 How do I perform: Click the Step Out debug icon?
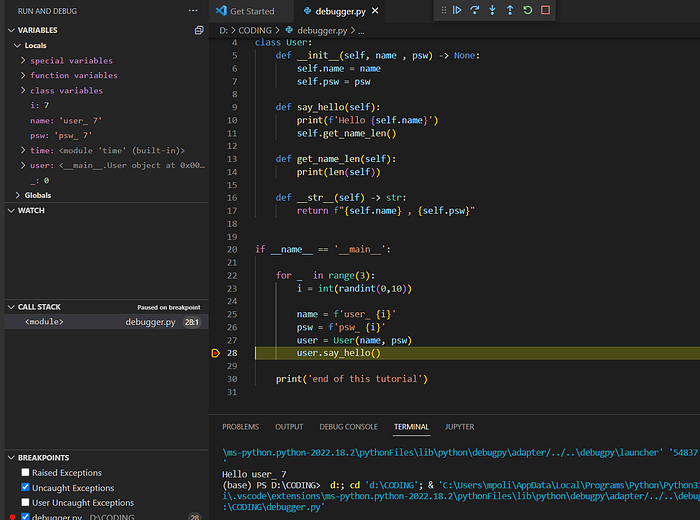pyautogui.click(x=510, y=10)
